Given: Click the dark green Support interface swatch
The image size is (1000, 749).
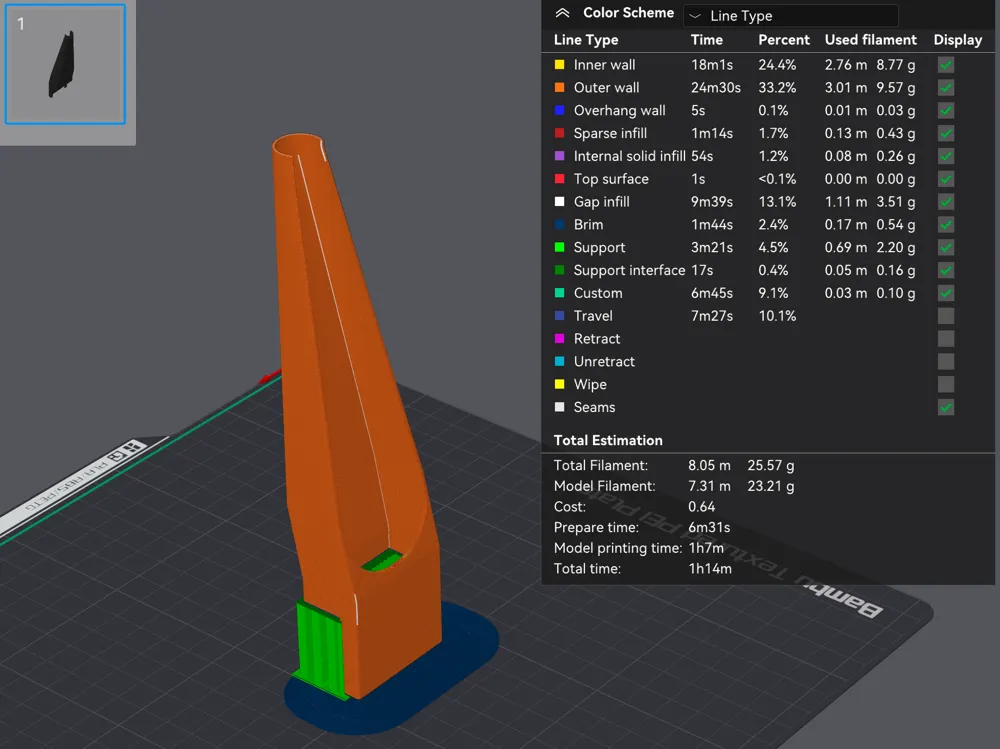Looking at the screenshot, I should [x=559, y=271].
